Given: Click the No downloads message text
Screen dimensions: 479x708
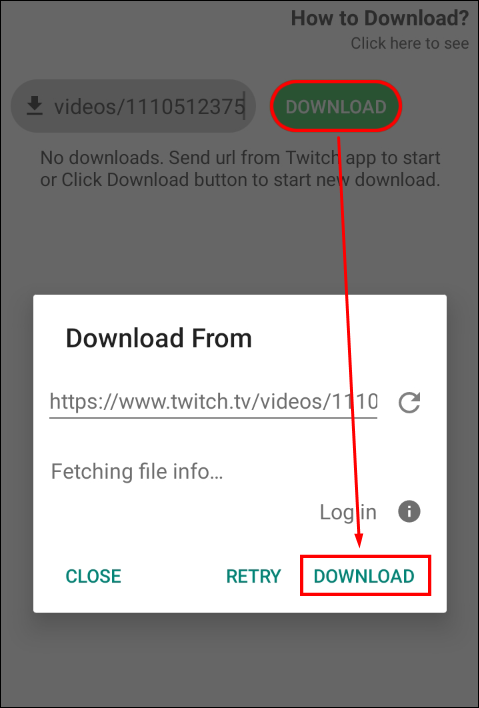Looking at the screenshot, I should click(x=240, y=168).
